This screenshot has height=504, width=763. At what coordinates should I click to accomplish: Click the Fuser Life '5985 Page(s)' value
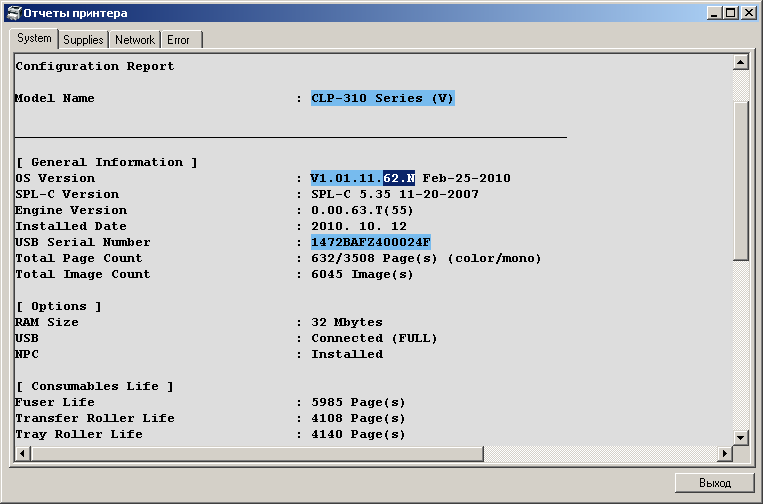[x=358, y=402]
